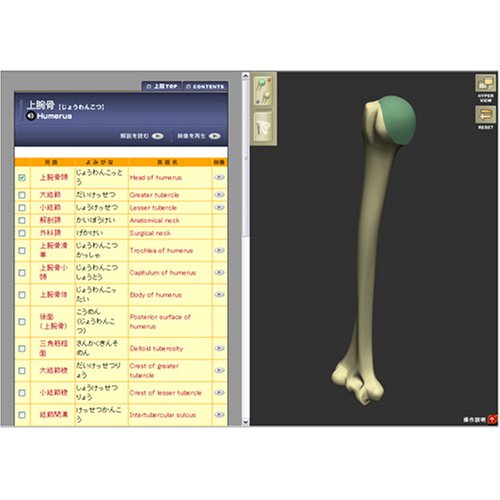Click the Japanese term in the Body of humerus row
The width and height of the screenshot is (500, 500).
(53, 295)
